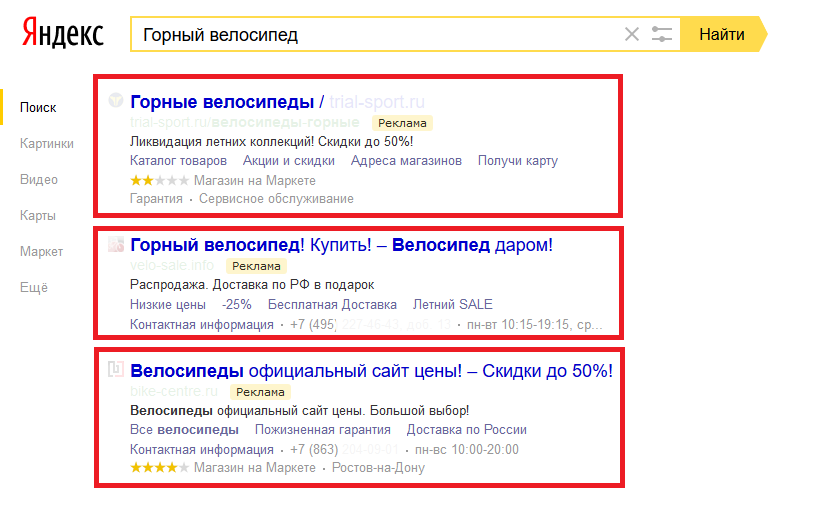Open Контактная информация of the velo-sale ad
The height and width of the screenshot is (511, 837).
click(x=202, y=325)
